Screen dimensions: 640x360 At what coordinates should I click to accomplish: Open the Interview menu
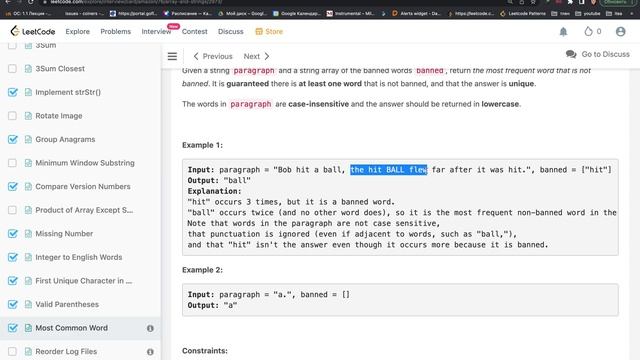(x=156, y=31)
